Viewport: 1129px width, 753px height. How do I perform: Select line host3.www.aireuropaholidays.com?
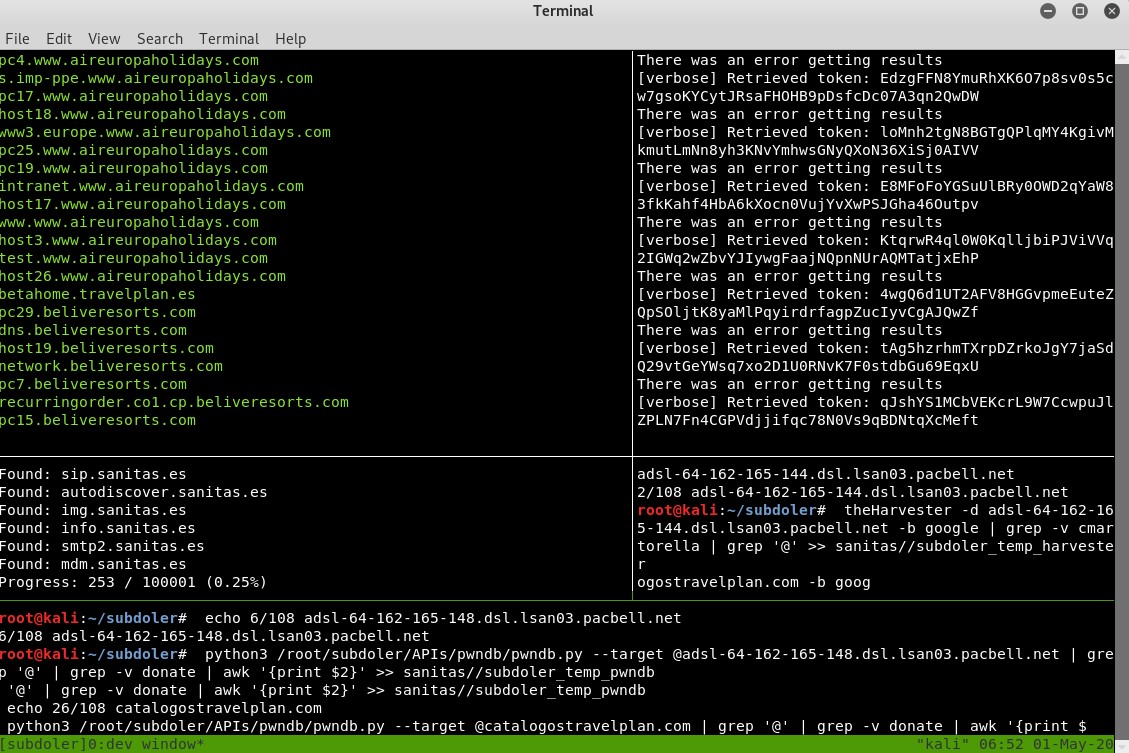(x=138, y=240)
